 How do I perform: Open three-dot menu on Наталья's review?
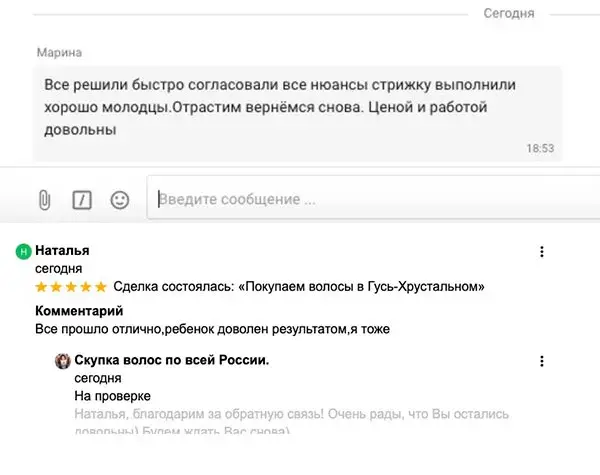point(542,251)
